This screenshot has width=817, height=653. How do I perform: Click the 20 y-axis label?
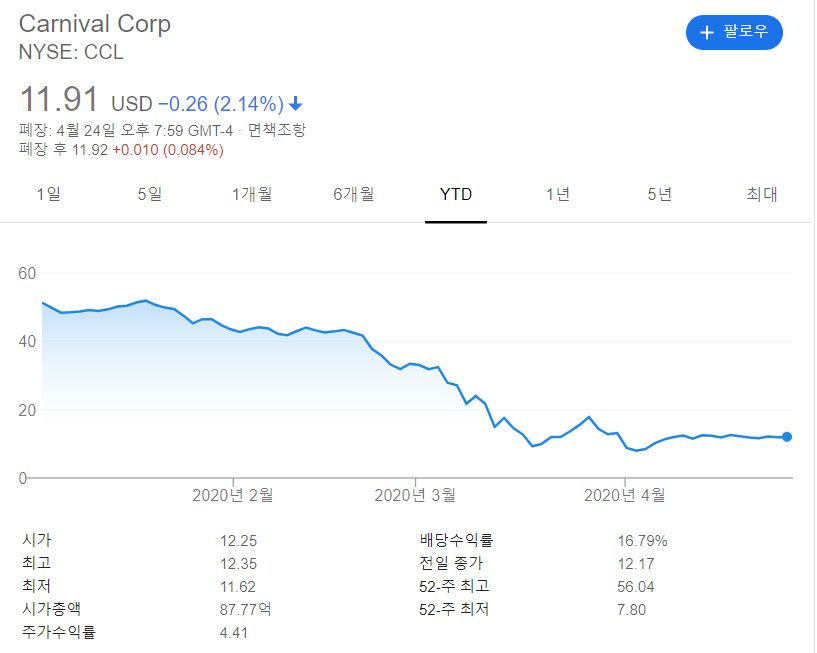click(x=27, y=411)
